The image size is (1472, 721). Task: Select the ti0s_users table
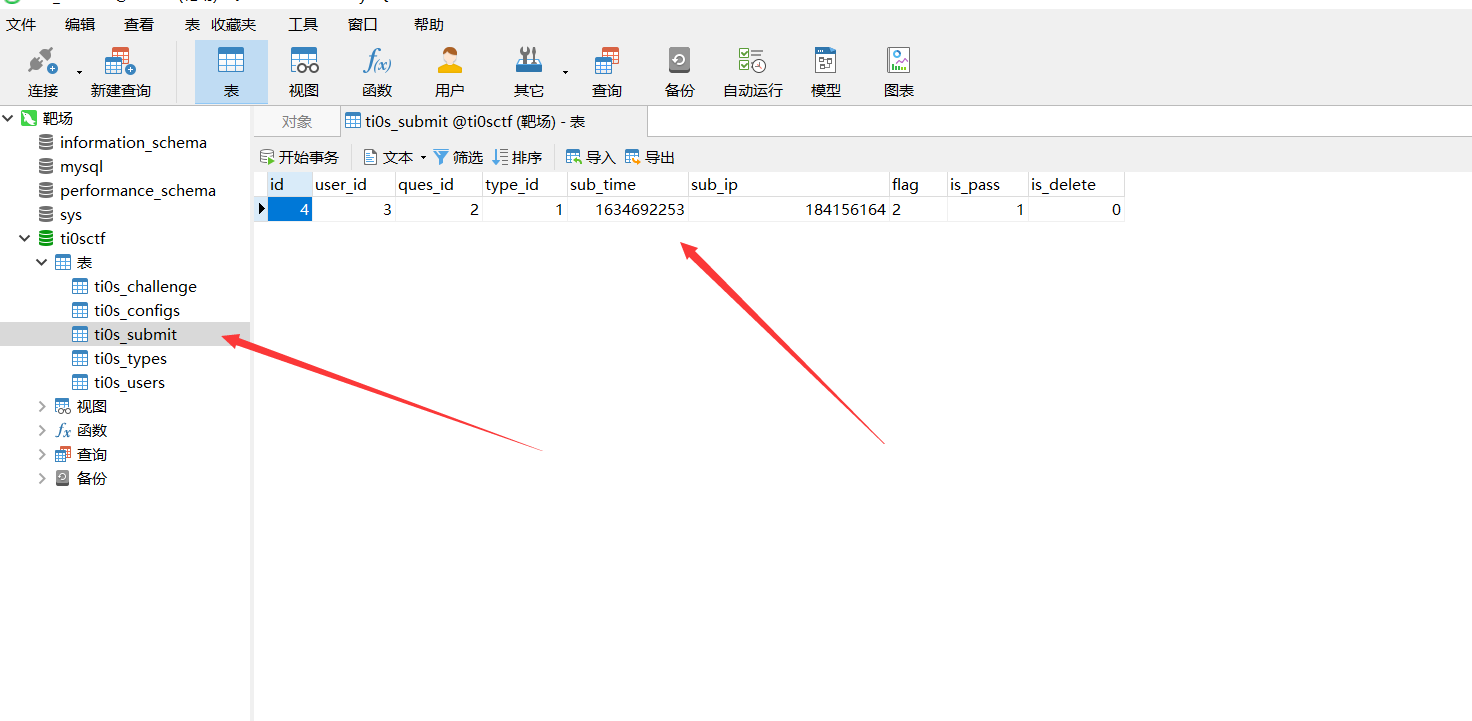[129, 383]
